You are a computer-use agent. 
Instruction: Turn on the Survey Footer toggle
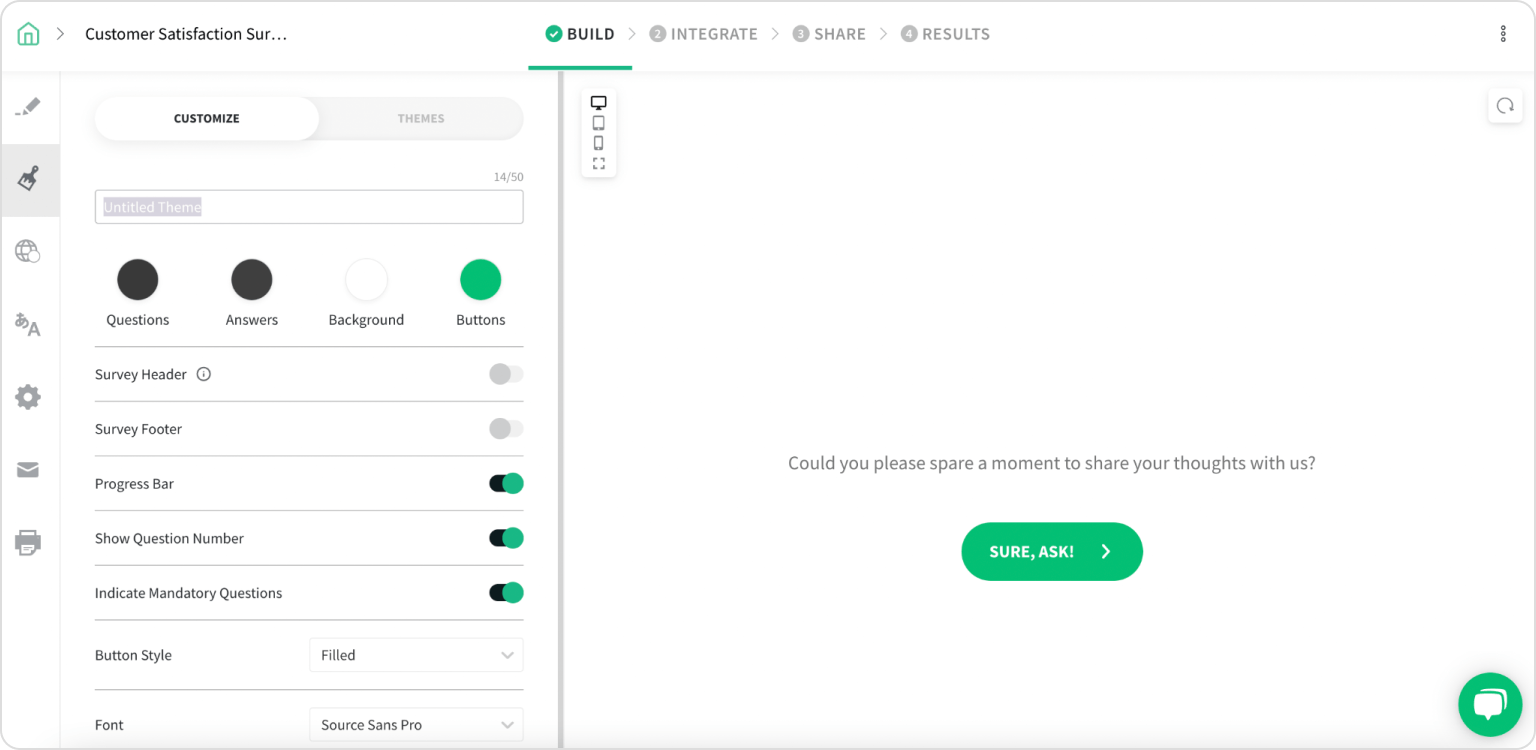tap(506, 429)
